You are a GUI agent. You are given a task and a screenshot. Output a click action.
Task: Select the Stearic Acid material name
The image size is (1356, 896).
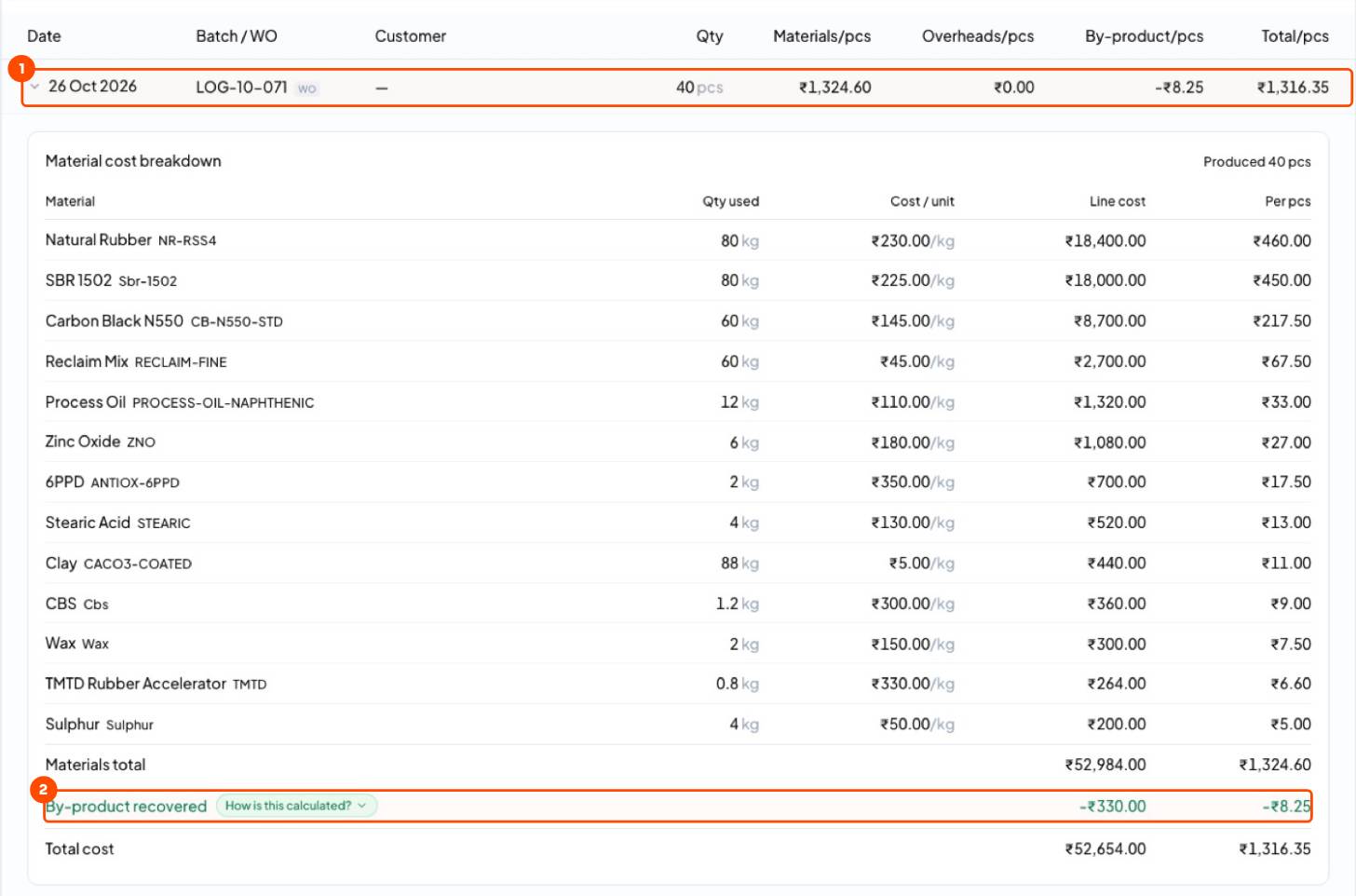click(x=88, y=523)
